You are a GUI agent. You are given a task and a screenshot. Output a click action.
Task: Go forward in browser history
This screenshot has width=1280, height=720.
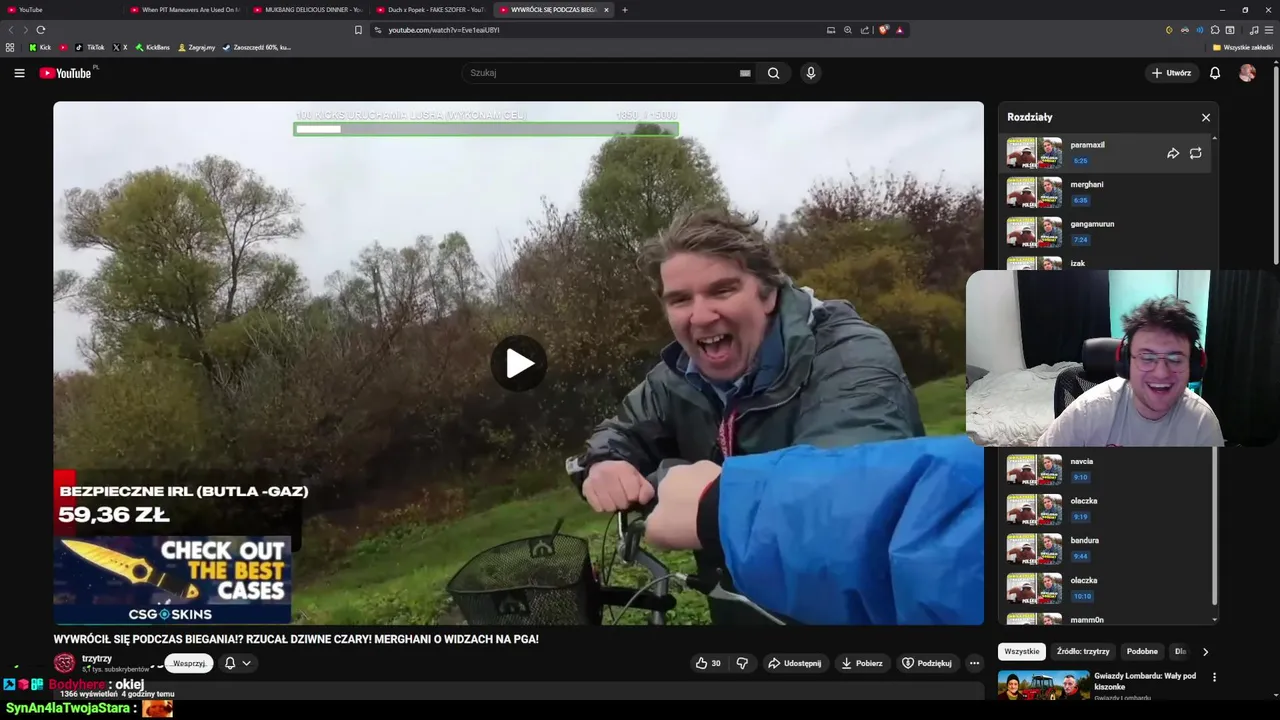point(26,30)
